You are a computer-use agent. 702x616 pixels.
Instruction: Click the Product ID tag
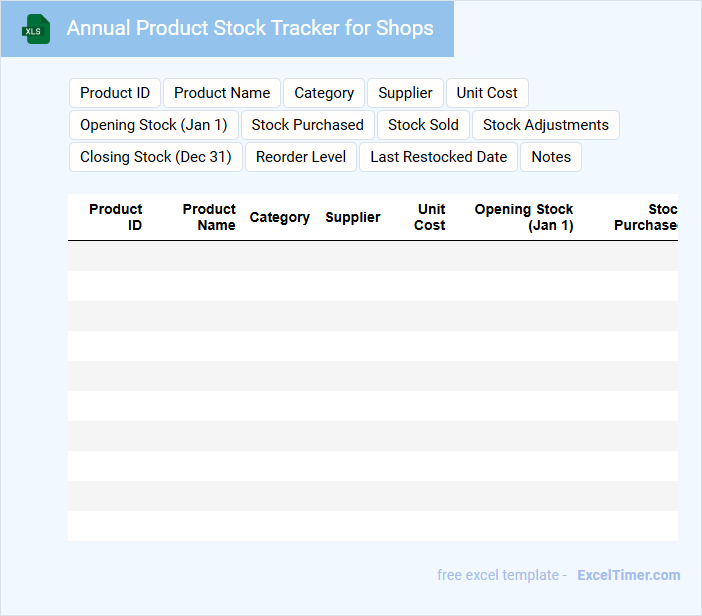click(x=115, y=93)
